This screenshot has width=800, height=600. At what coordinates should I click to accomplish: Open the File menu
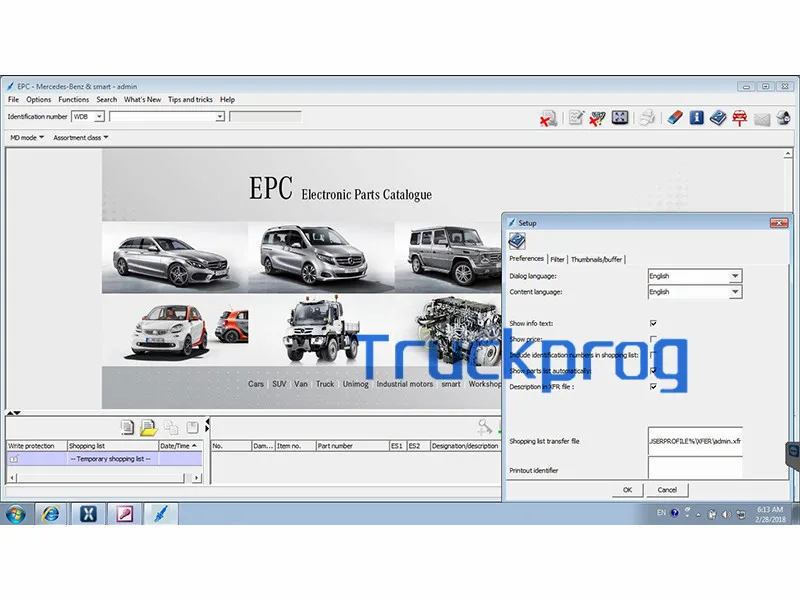13,99
